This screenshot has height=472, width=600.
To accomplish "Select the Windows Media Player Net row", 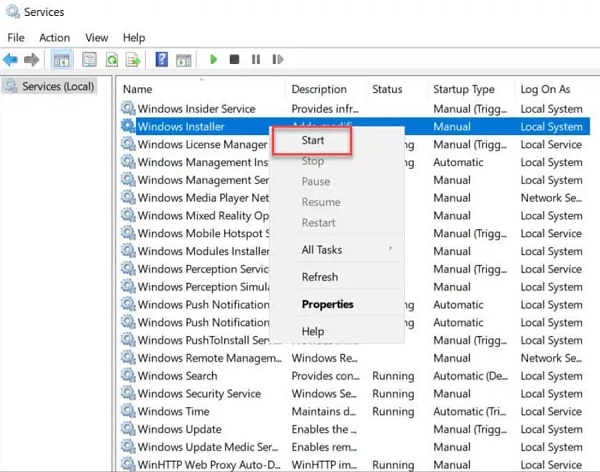I will [354, 198].
